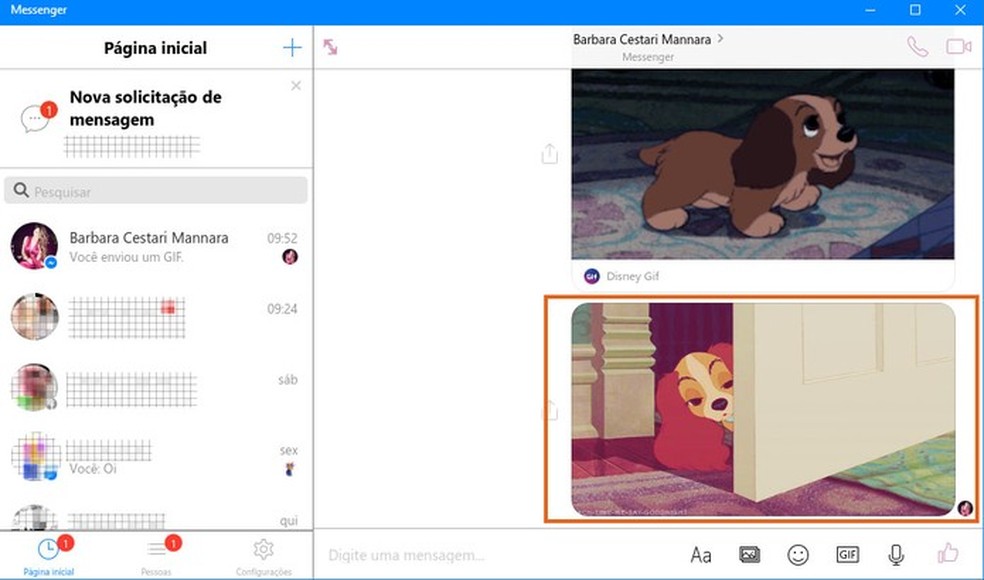This screenshot has height=580, width=984.
Task: Select the Página inicial tab
Action: tap(52, 552)
